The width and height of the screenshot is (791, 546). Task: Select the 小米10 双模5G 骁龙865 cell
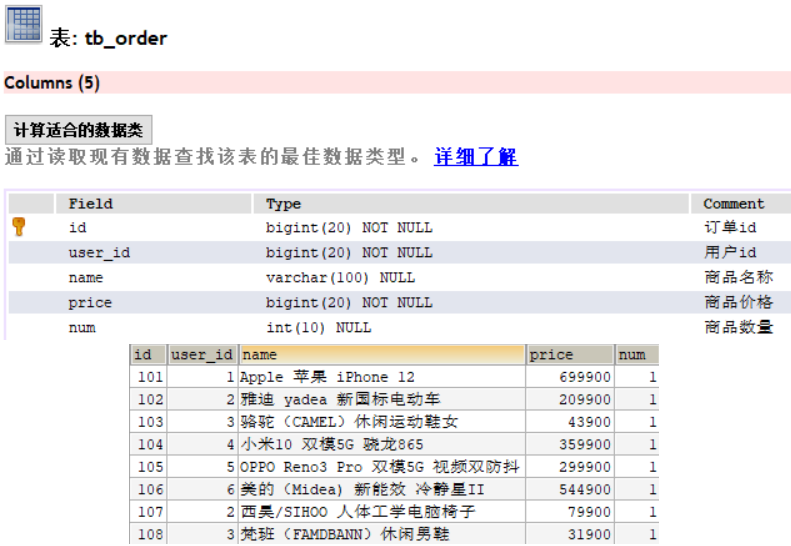click(382, 444)
